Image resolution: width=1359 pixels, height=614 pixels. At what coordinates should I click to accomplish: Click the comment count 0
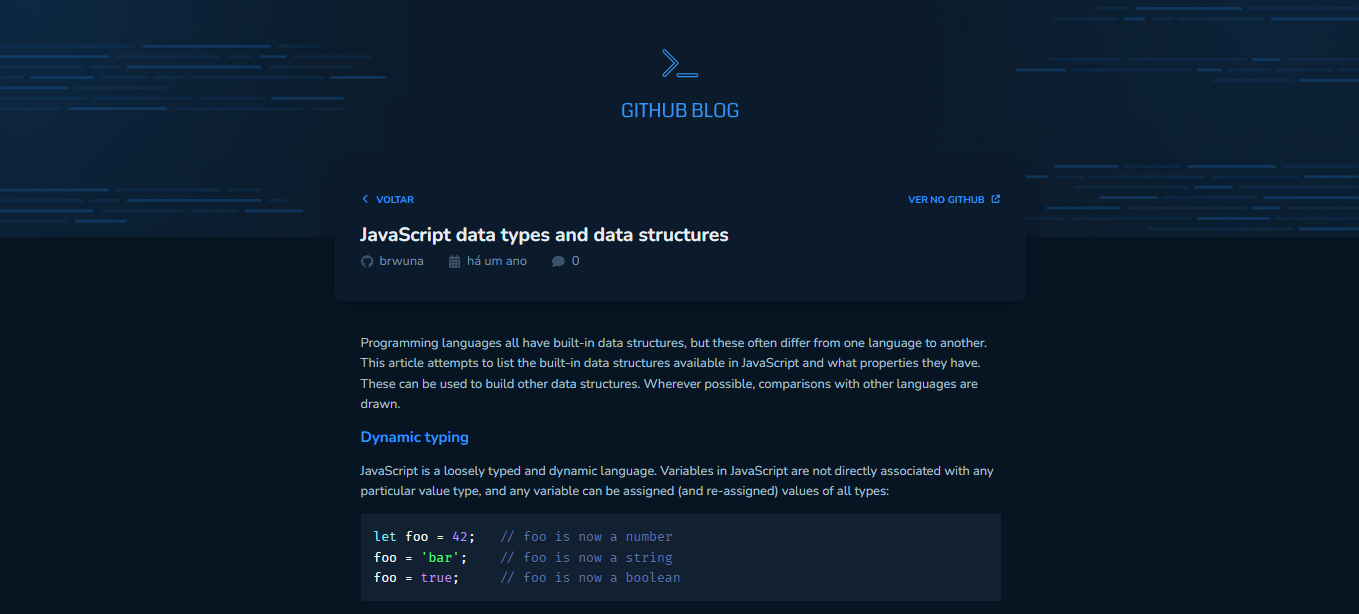575,261
